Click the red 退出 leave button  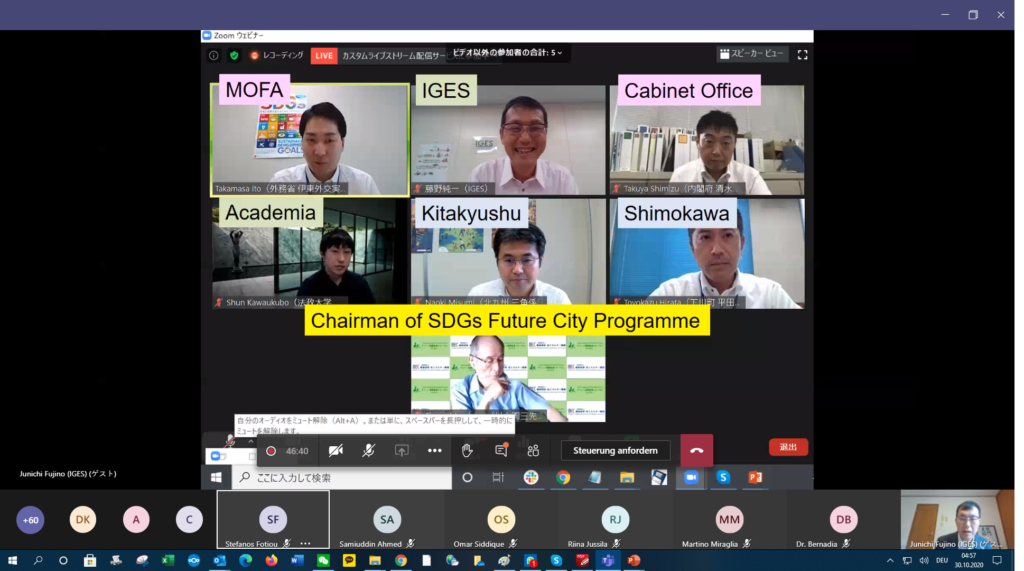[x=788, y=447]
